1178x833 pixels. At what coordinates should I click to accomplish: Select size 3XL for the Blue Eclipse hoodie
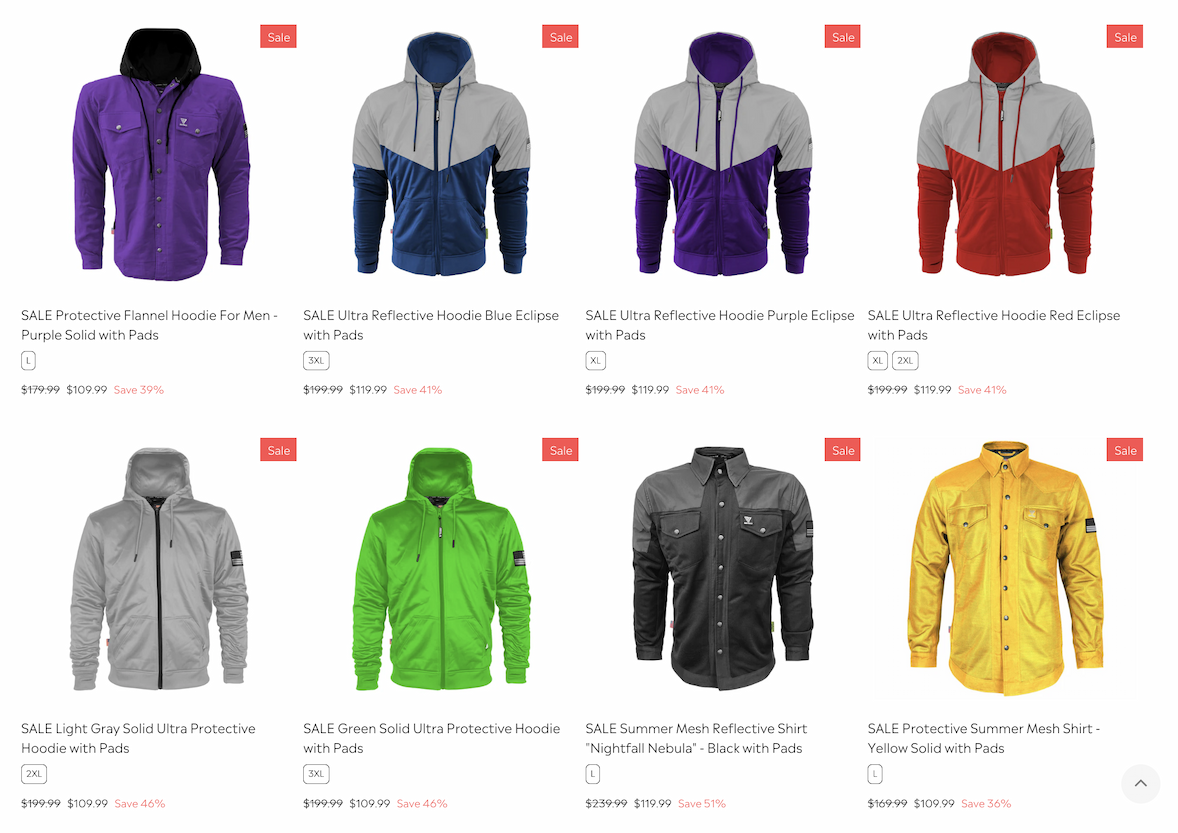[x=316, y=361]
